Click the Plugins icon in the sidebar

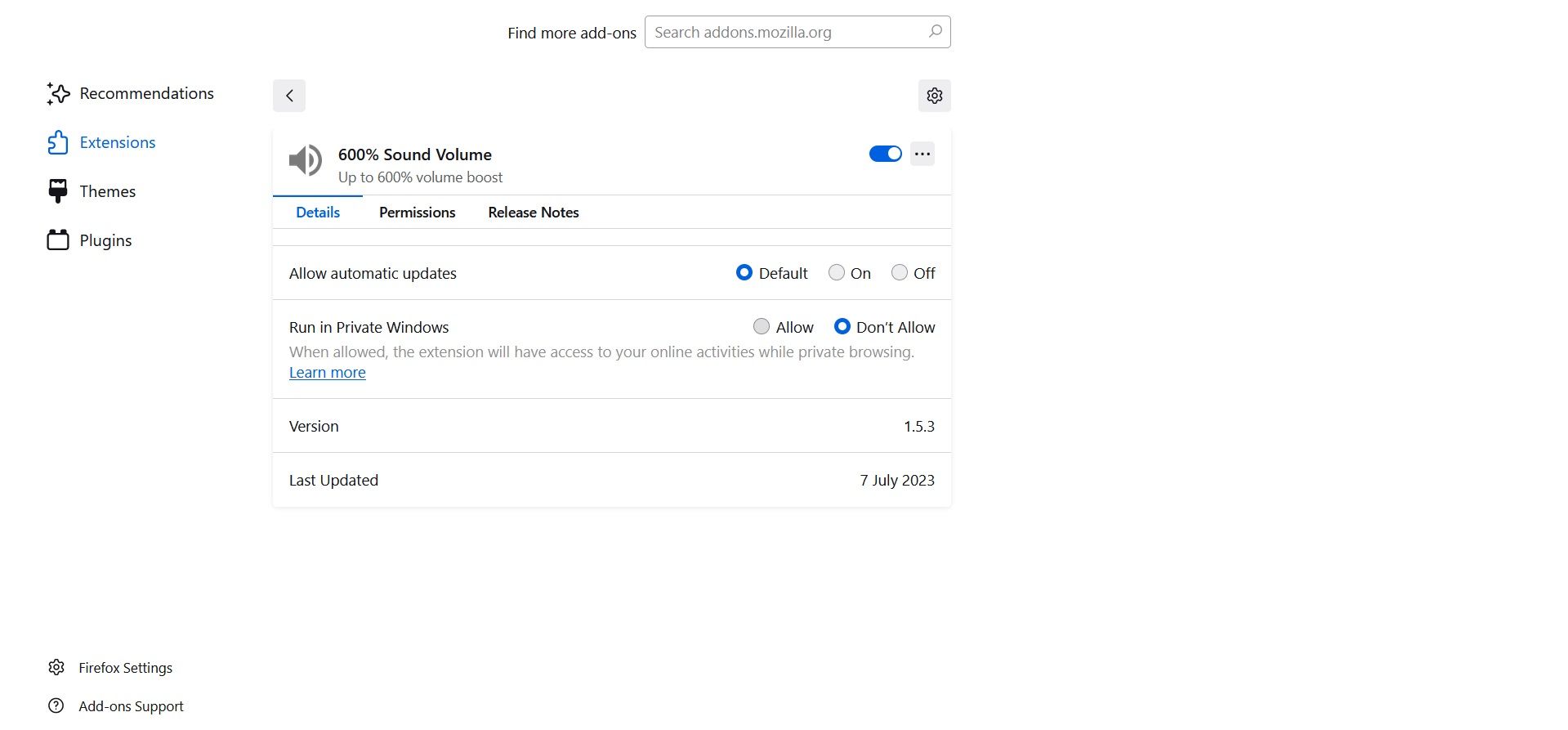(x=57, y=240)
